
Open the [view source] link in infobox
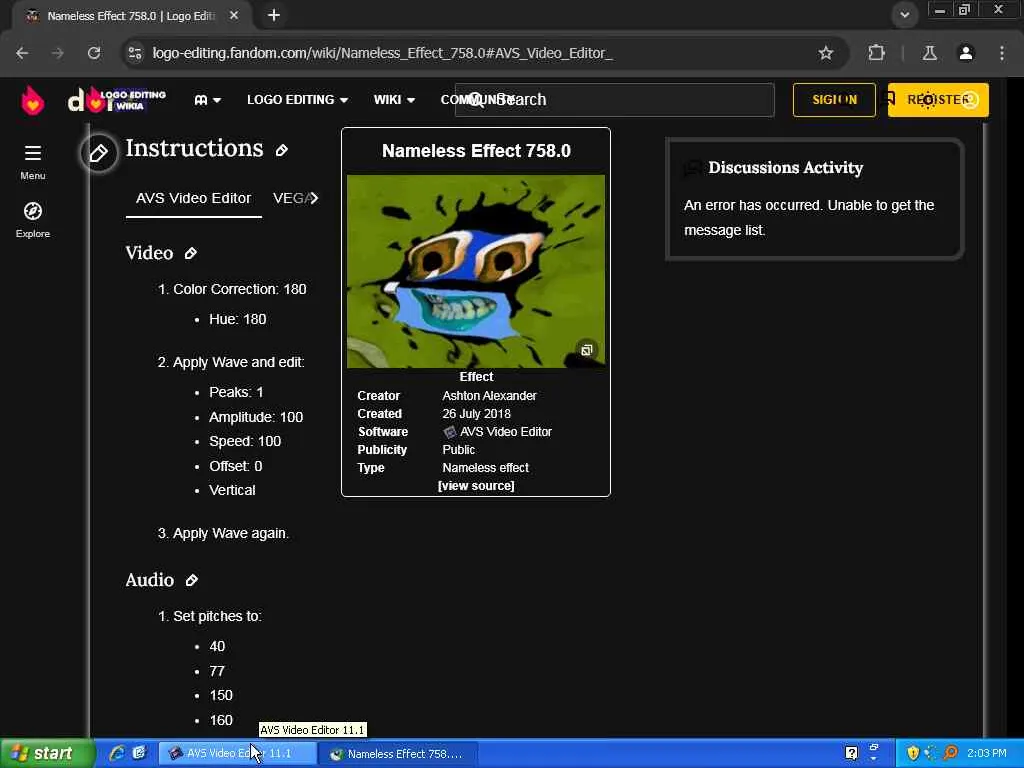[476, 486]
